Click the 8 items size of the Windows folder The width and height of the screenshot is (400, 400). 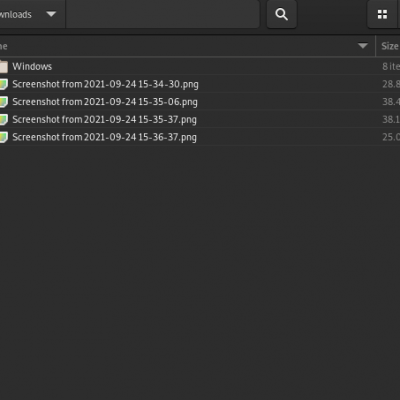coord(391,66)
